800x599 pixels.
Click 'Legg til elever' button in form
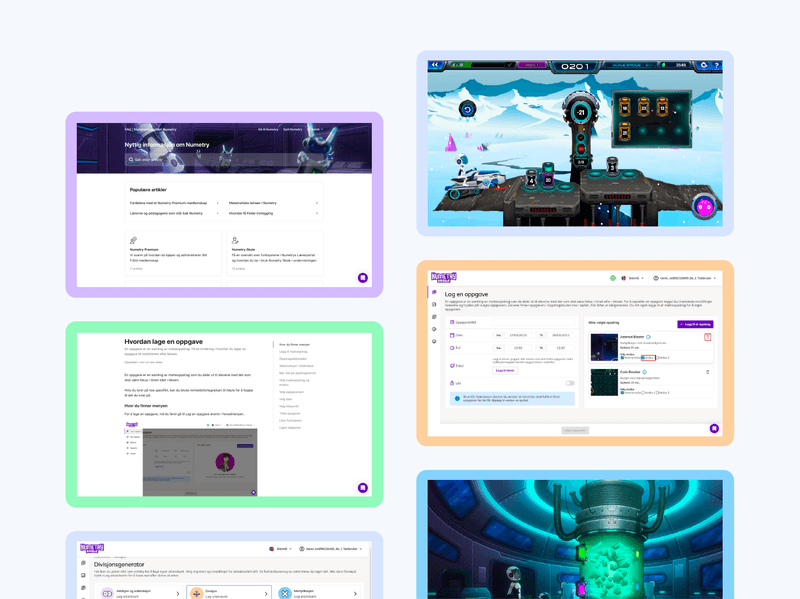coord(505,370)
